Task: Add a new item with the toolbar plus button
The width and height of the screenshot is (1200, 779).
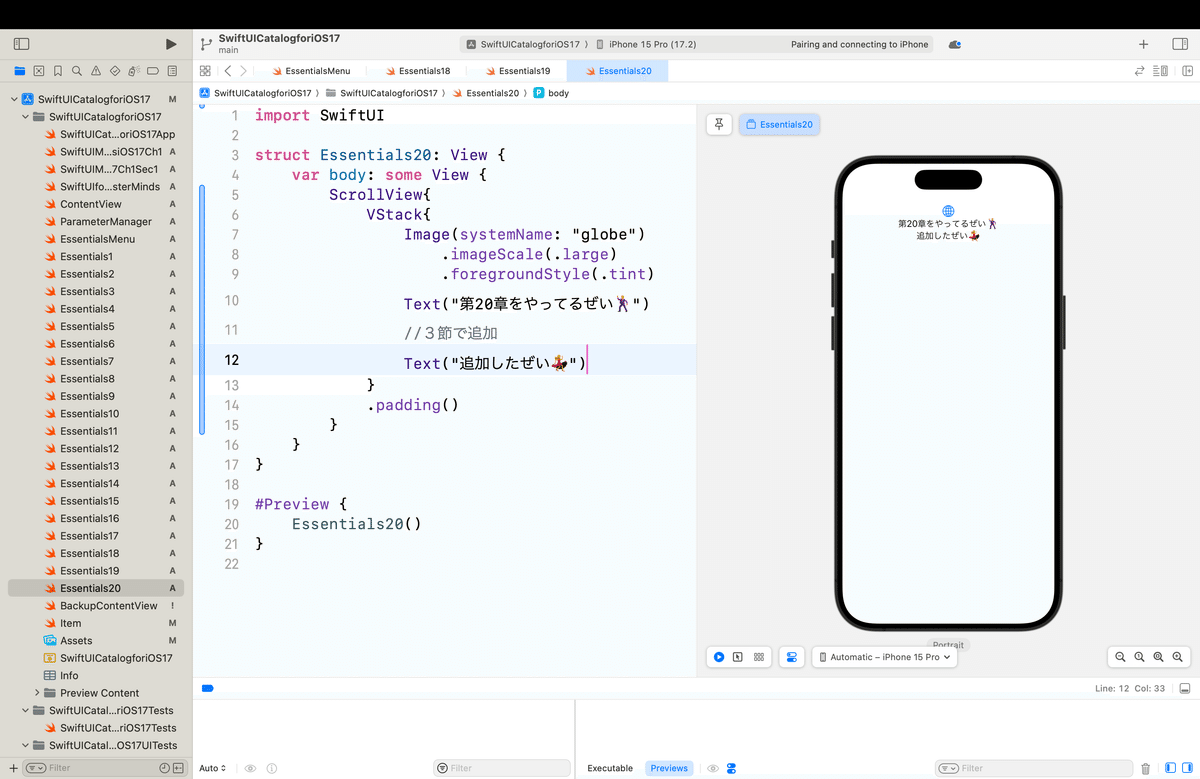Action: click(1144, 44)
